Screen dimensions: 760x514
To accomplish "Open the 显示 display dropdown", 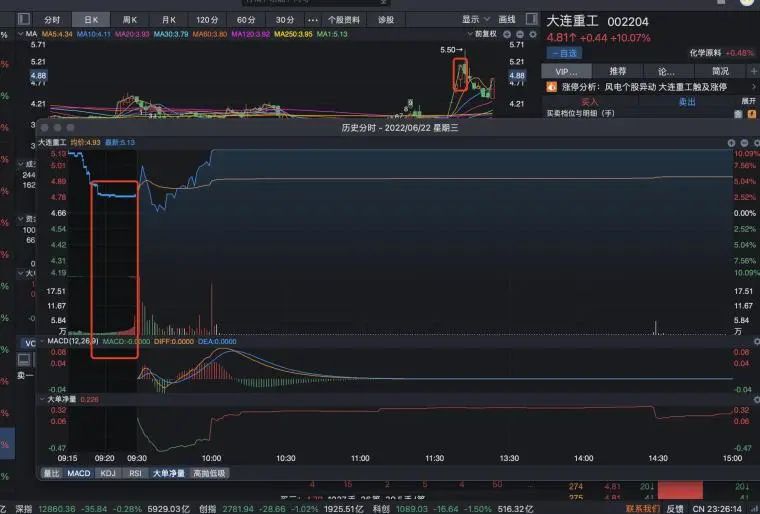I will click(x=476, y=19).
